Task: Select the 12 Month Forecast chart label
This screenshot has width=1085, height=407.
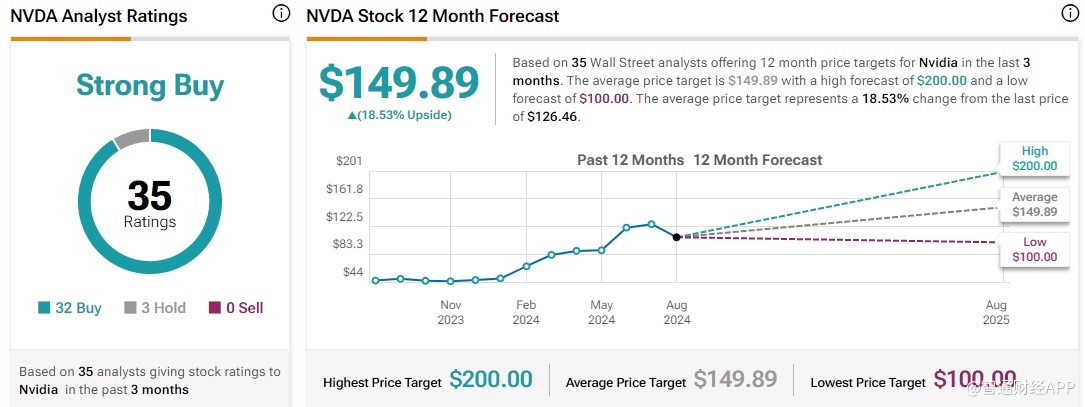Action: 757,160
